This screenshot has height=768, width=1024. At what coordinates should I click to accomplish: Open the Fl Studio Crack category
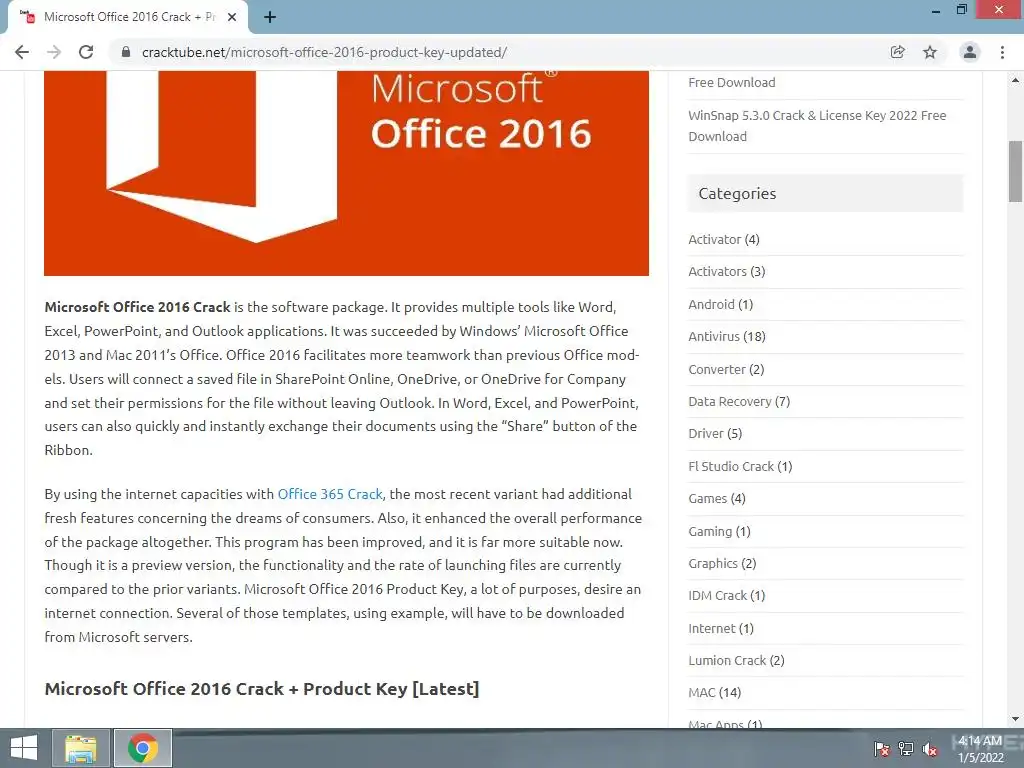pos(731,466)
